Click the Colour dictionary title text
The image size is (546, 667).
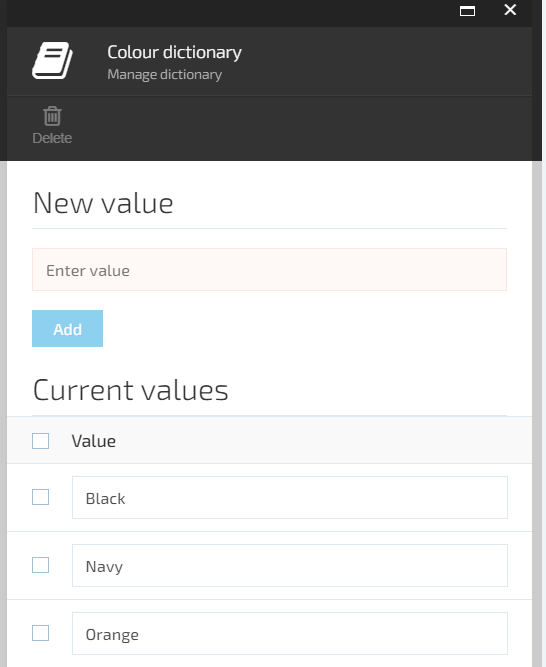[x=174, y=52]
